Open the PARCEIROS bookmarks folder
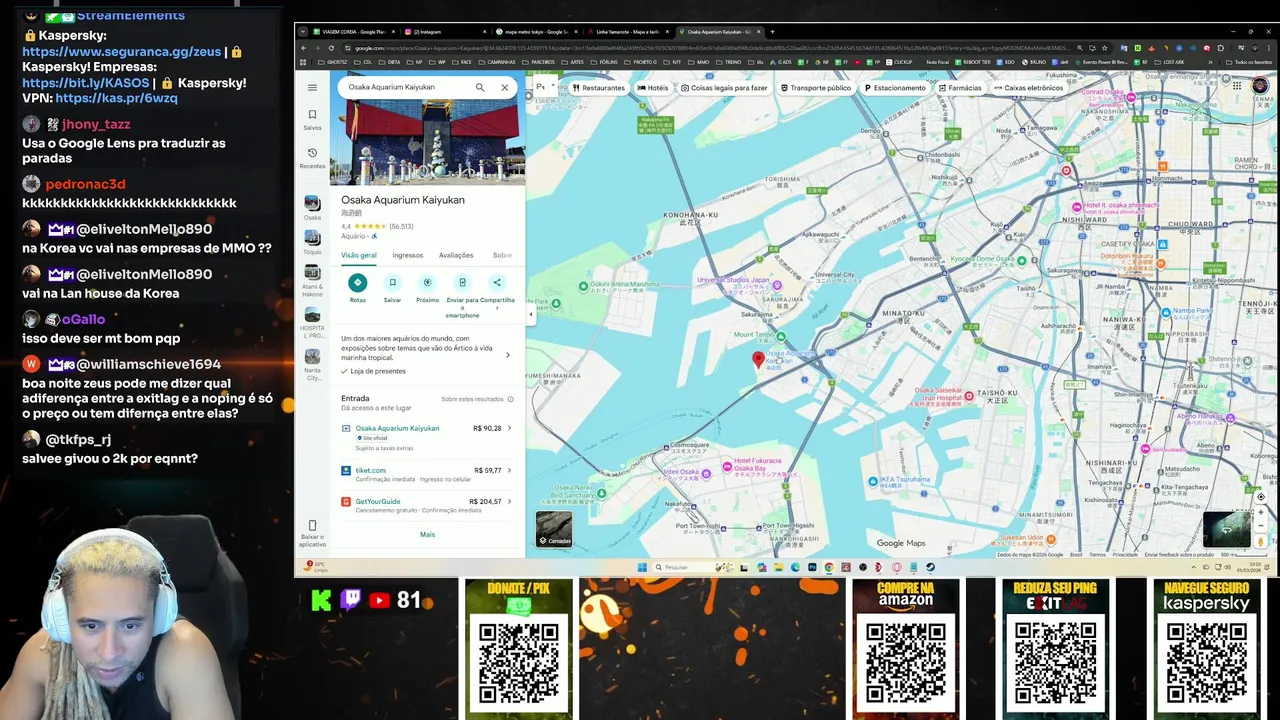Viewport: 1280px width, 720px height. pyautogui.click(x=538, y=62)
